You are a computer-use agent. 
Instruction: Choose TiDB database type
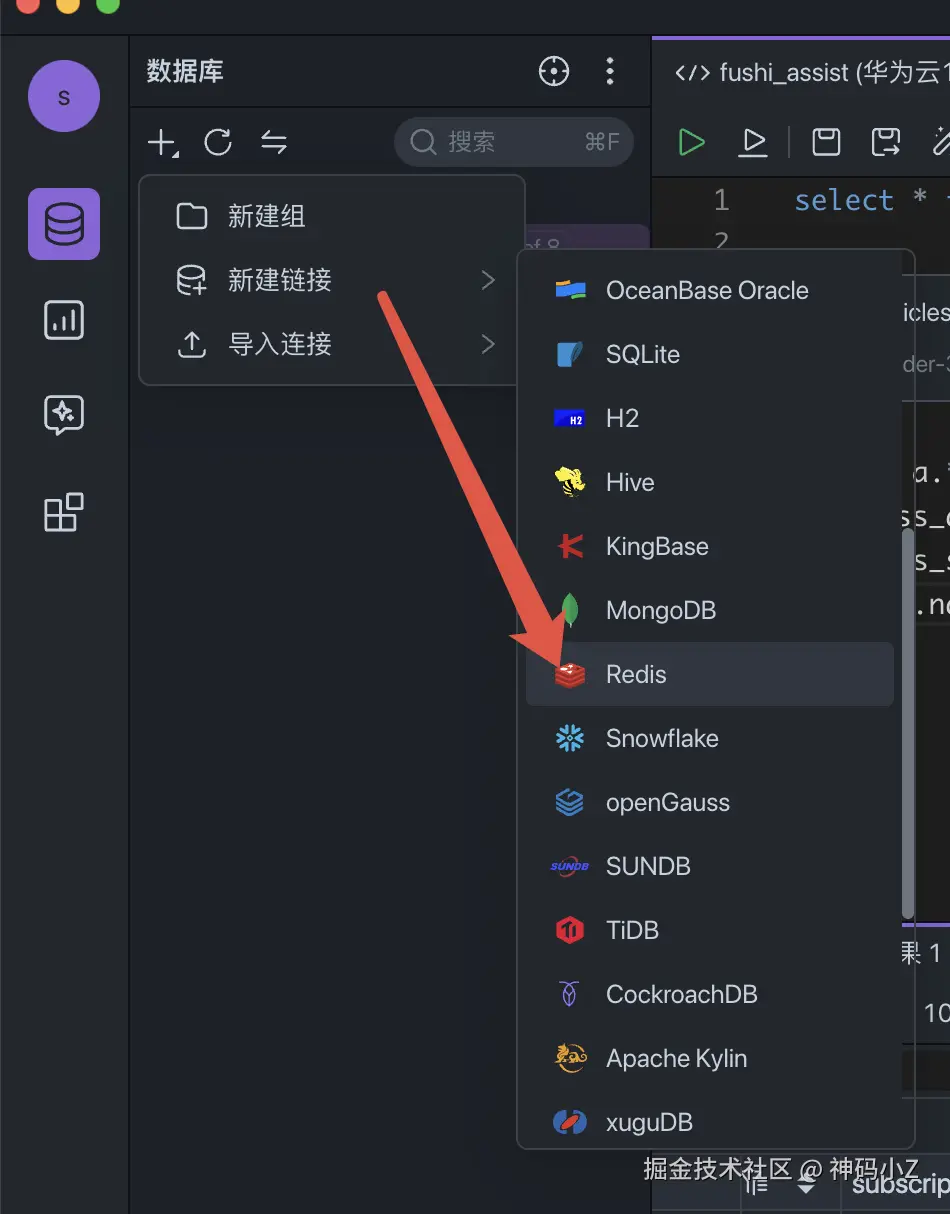[710, 930]
